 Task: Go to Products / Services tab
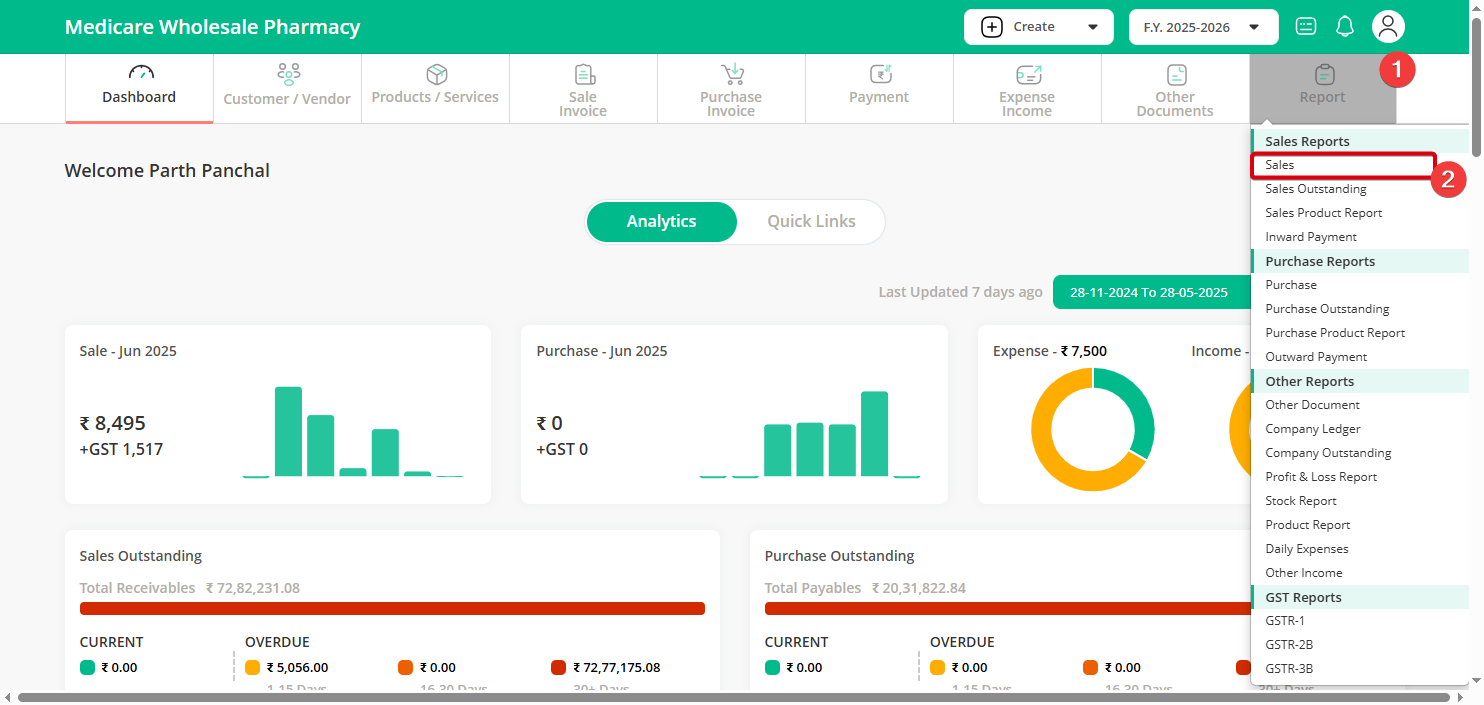(x=435, y=88)
